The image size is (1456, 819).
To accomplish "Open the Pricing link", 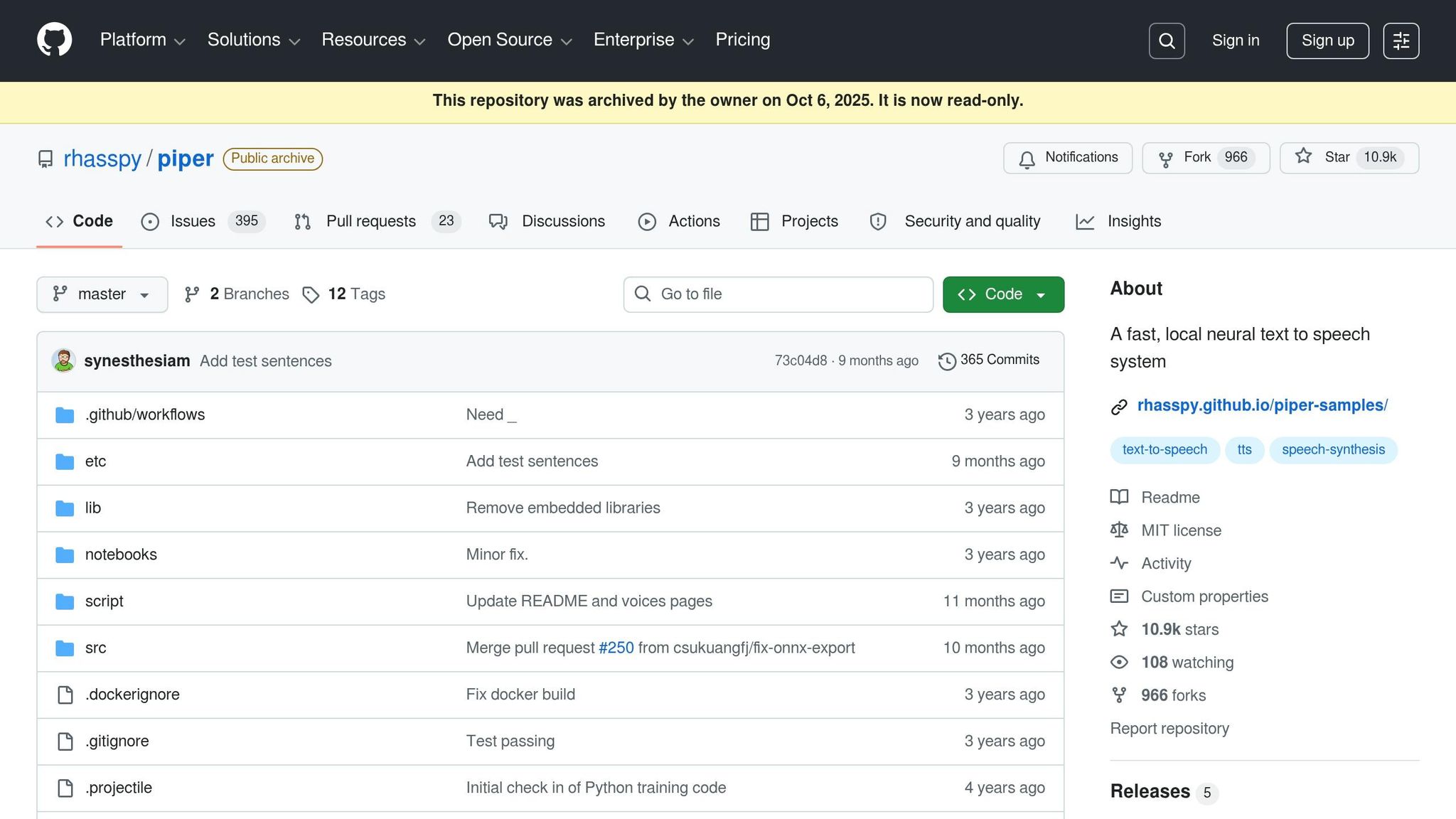I will [x=743, y=40].
